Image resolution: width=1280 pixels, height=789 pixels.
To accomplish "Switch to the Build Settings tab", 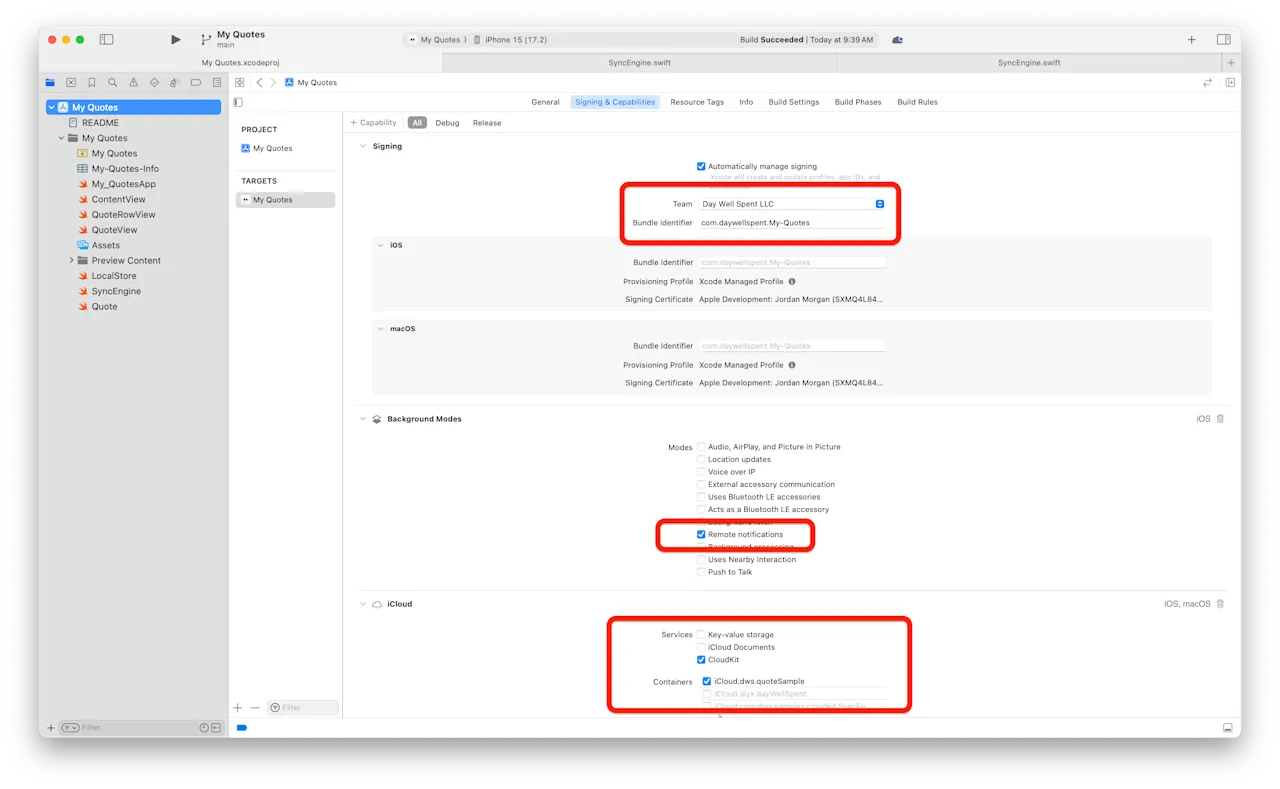I will pyautogui.click(x=794, y=102).
